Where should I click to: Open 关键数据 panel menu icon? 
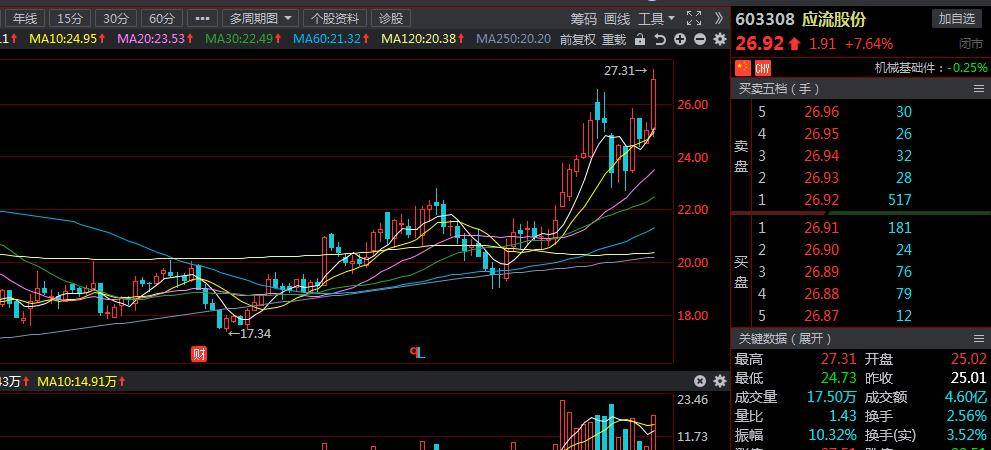point(979,338)
